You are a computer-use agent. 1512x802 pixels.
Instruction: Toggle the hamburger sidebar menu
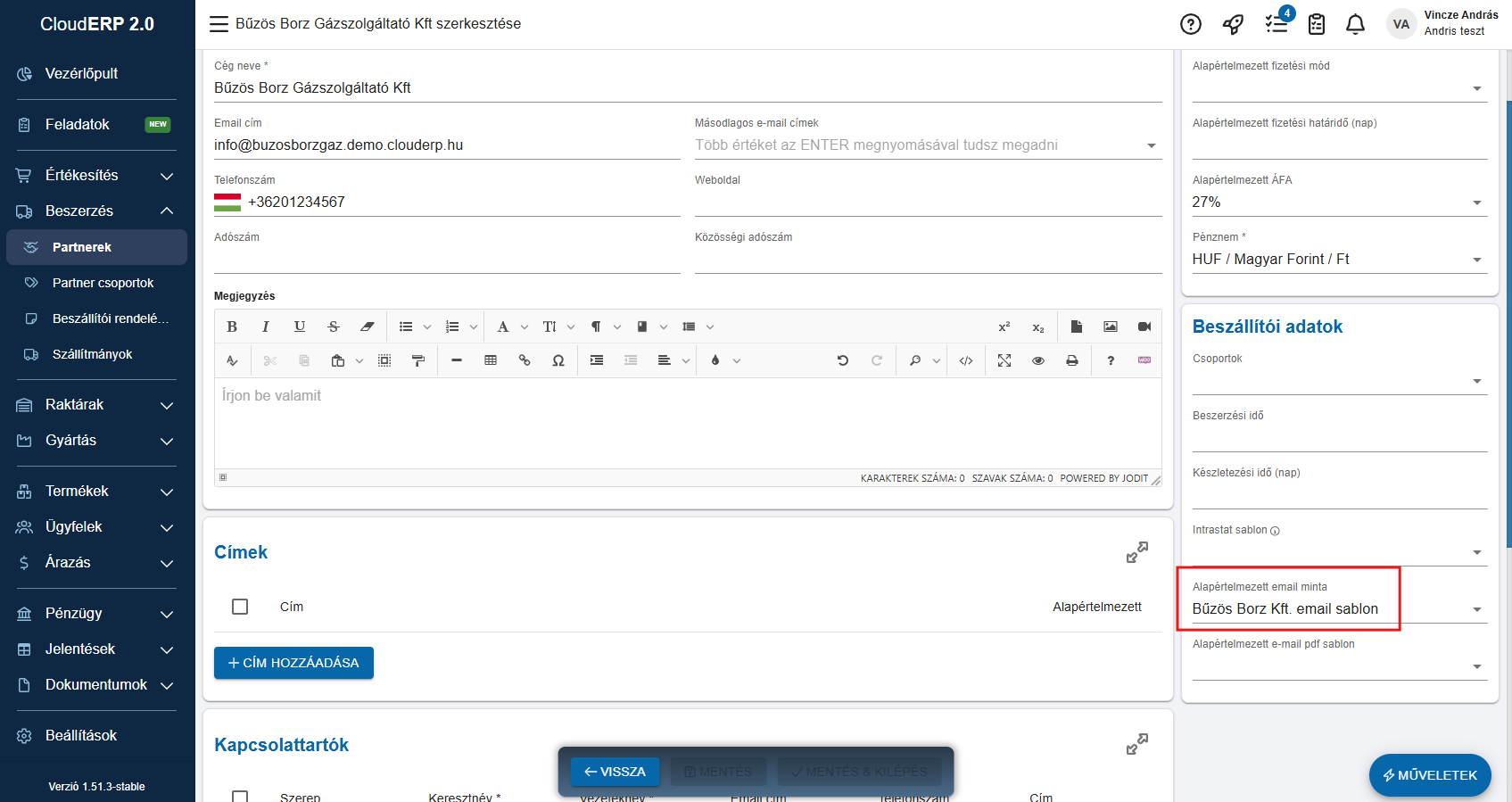(219, 24)
